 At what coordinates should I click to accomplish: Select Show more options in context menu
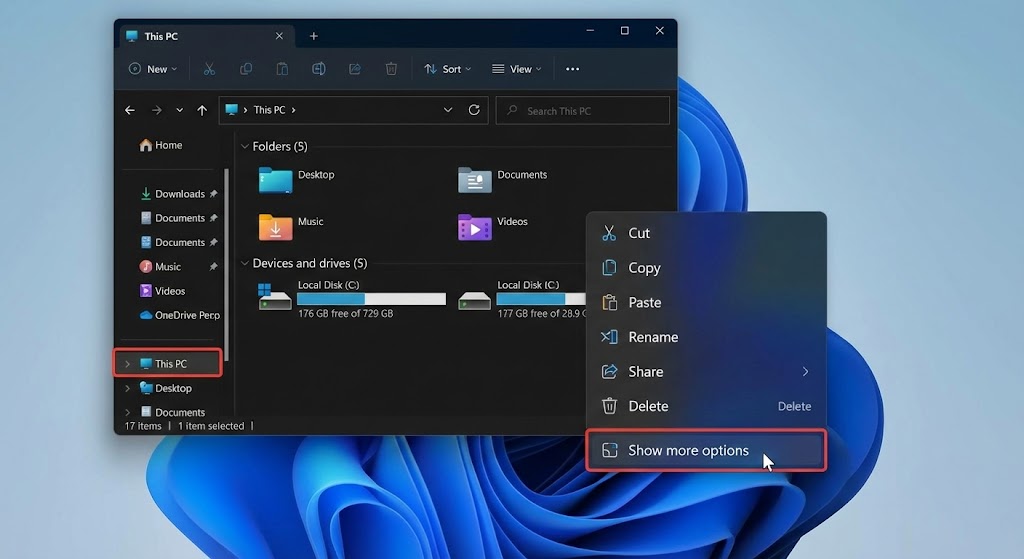(x=705, y=450)
